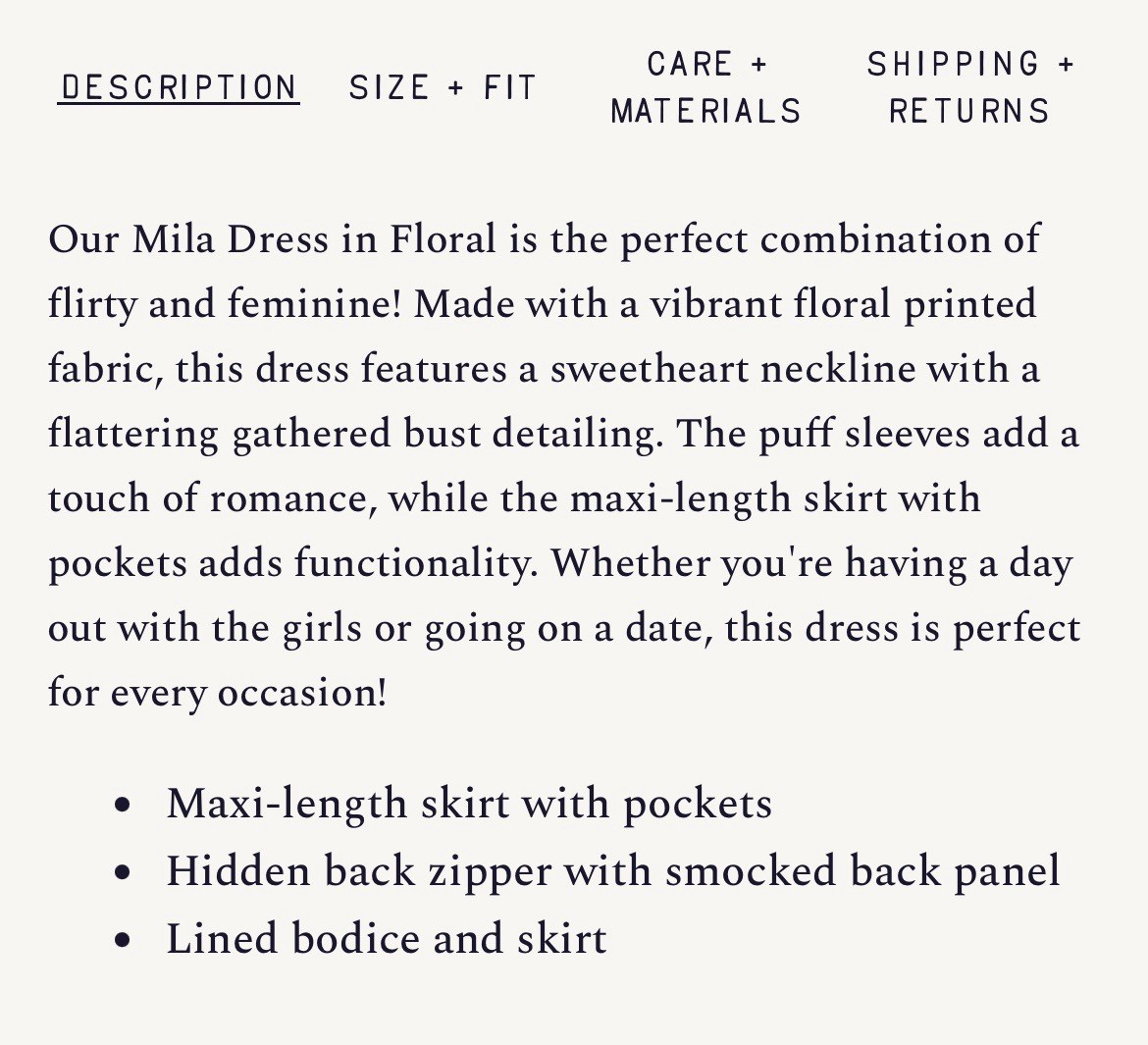Image resolution: width=1148 pixels, height=1045 pixels.
Task: Click the first bullet point marker
Action: coord(123,805)
